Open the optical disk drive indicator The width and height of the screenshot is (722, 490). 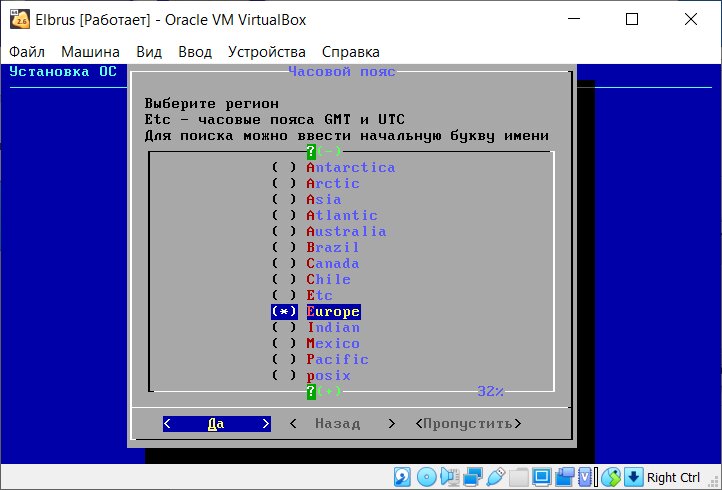(x=426, y=477)
